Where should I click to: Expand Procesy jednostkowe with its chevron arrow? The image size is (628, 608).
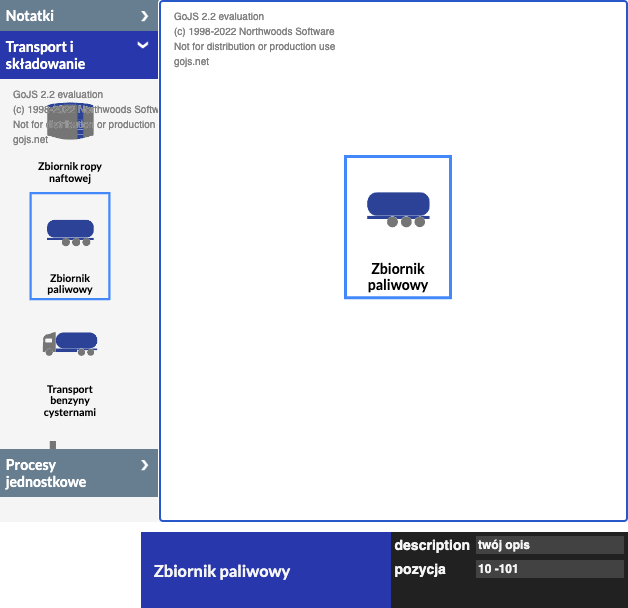(145, 465)
